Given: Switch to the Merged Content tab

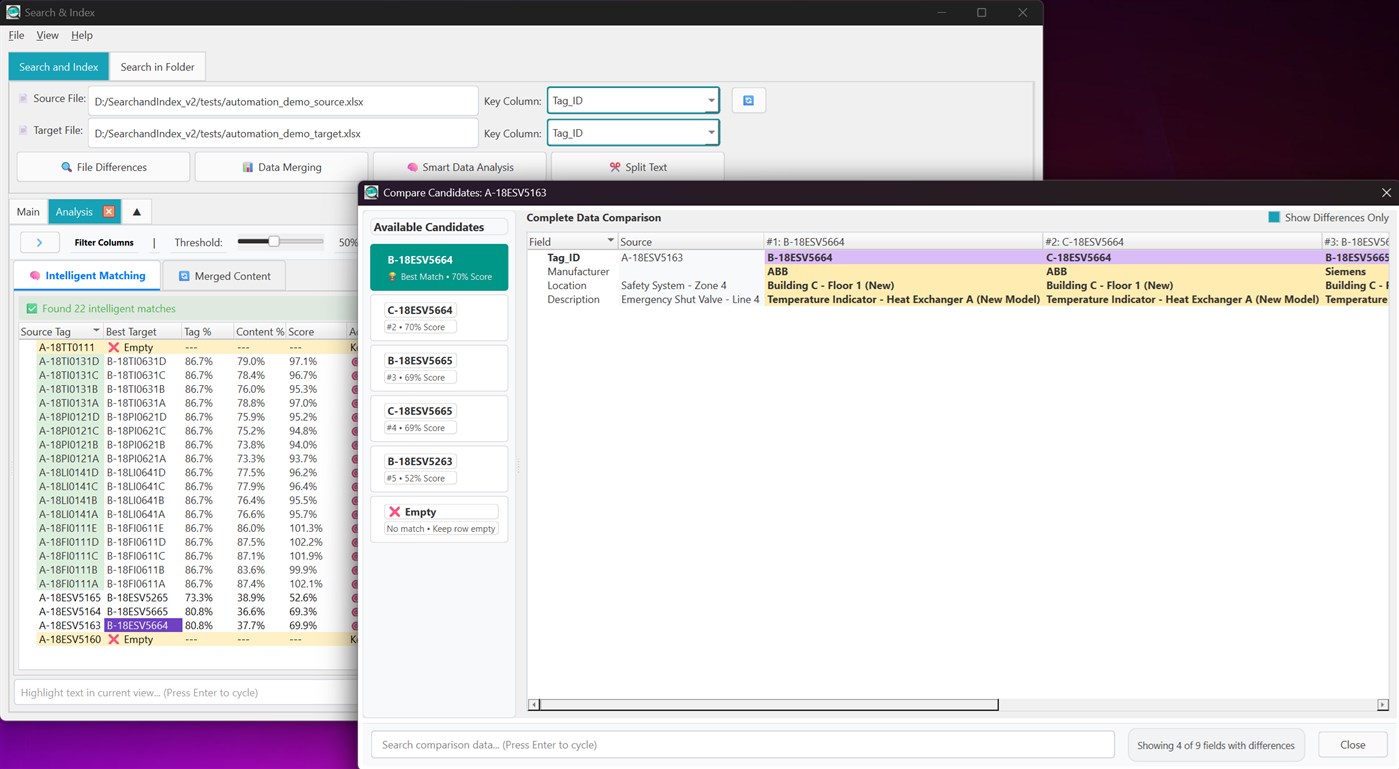Looking at the screenshot, I should point(224,275).
